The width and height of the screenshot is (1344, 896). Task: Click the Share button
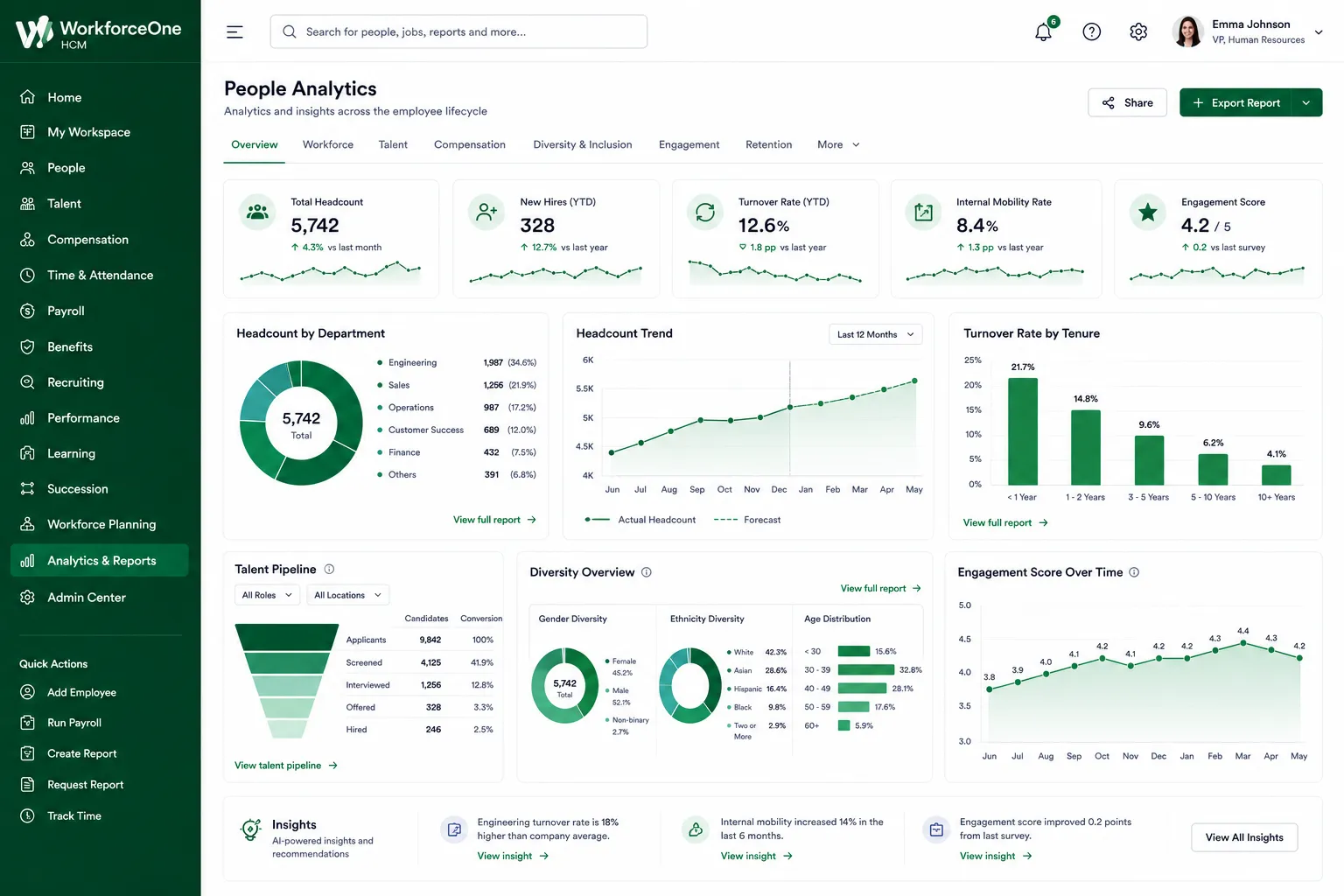tap(1127, 103)
